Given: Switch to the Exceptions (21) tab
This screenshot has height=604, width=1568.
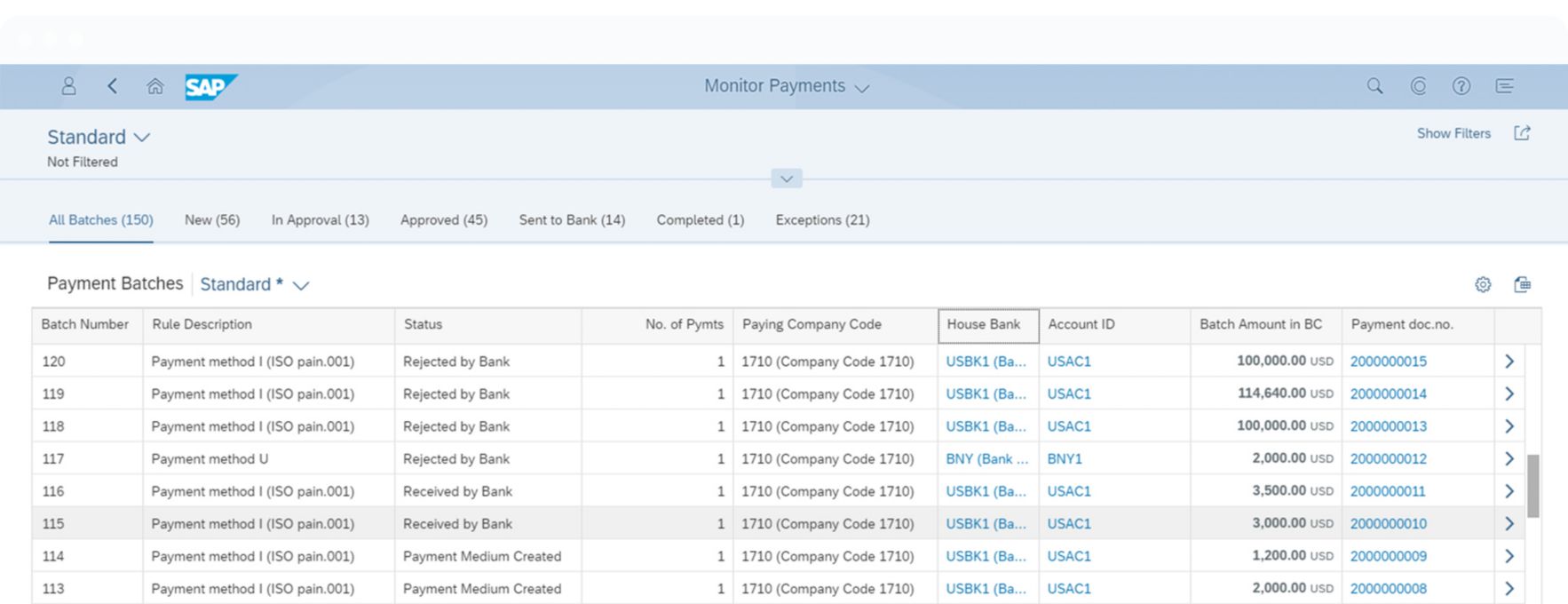Looking at the screenshot, I should click(822, 220).
